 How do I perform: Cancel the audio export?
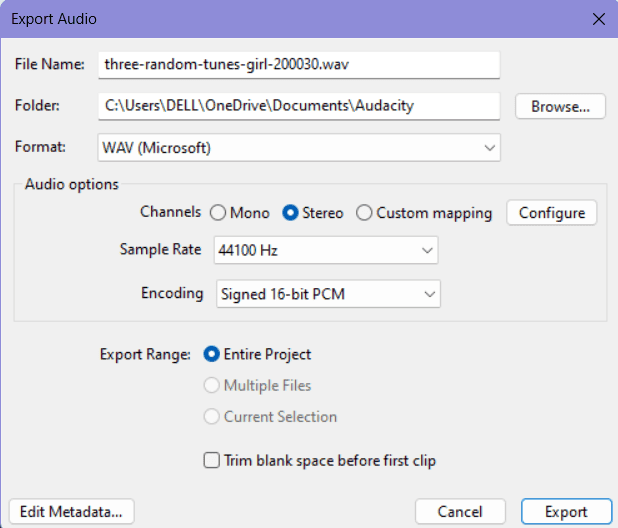coord(460,512)
